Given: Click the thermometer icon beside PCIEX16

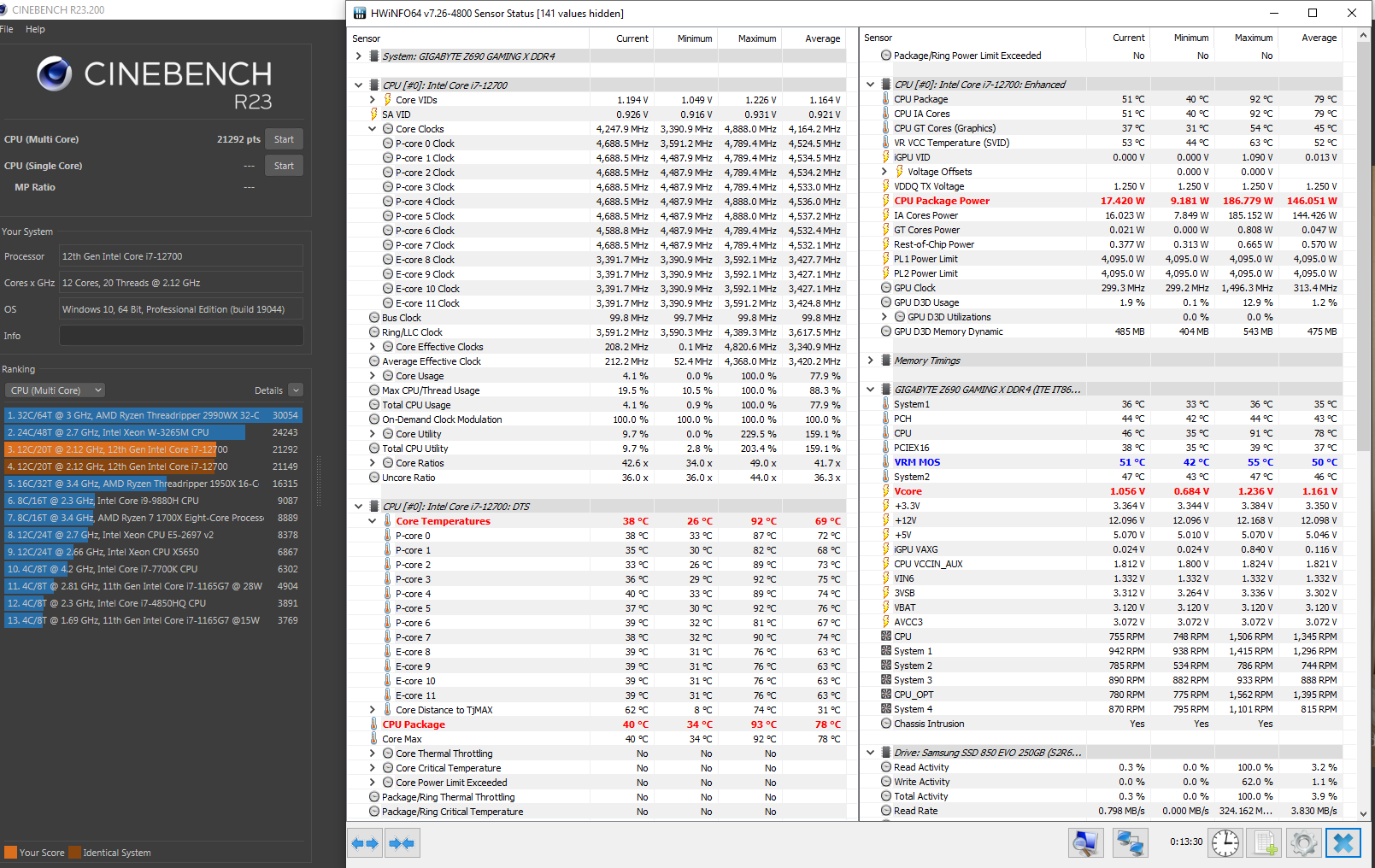Looking at the screenshot, I should pos(886,448).
